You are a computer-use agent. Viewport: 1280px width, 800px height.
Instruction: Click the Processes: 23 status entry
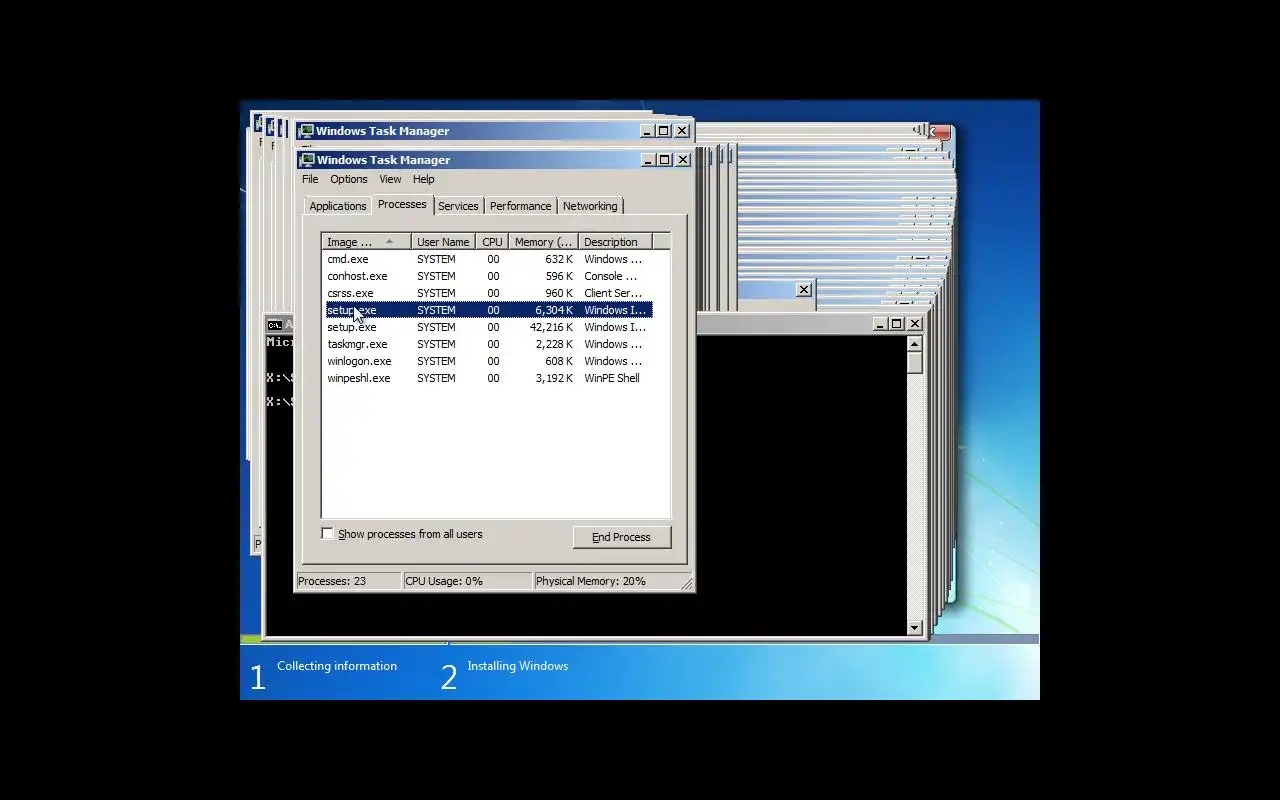pos(347,581)
